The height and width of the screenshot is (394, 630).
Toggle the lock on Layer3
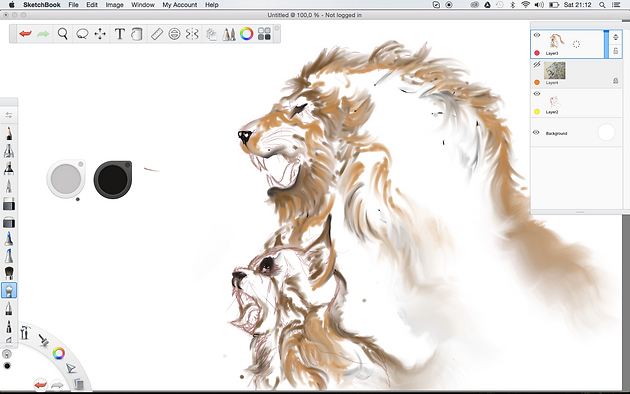(x=616, y=51)
